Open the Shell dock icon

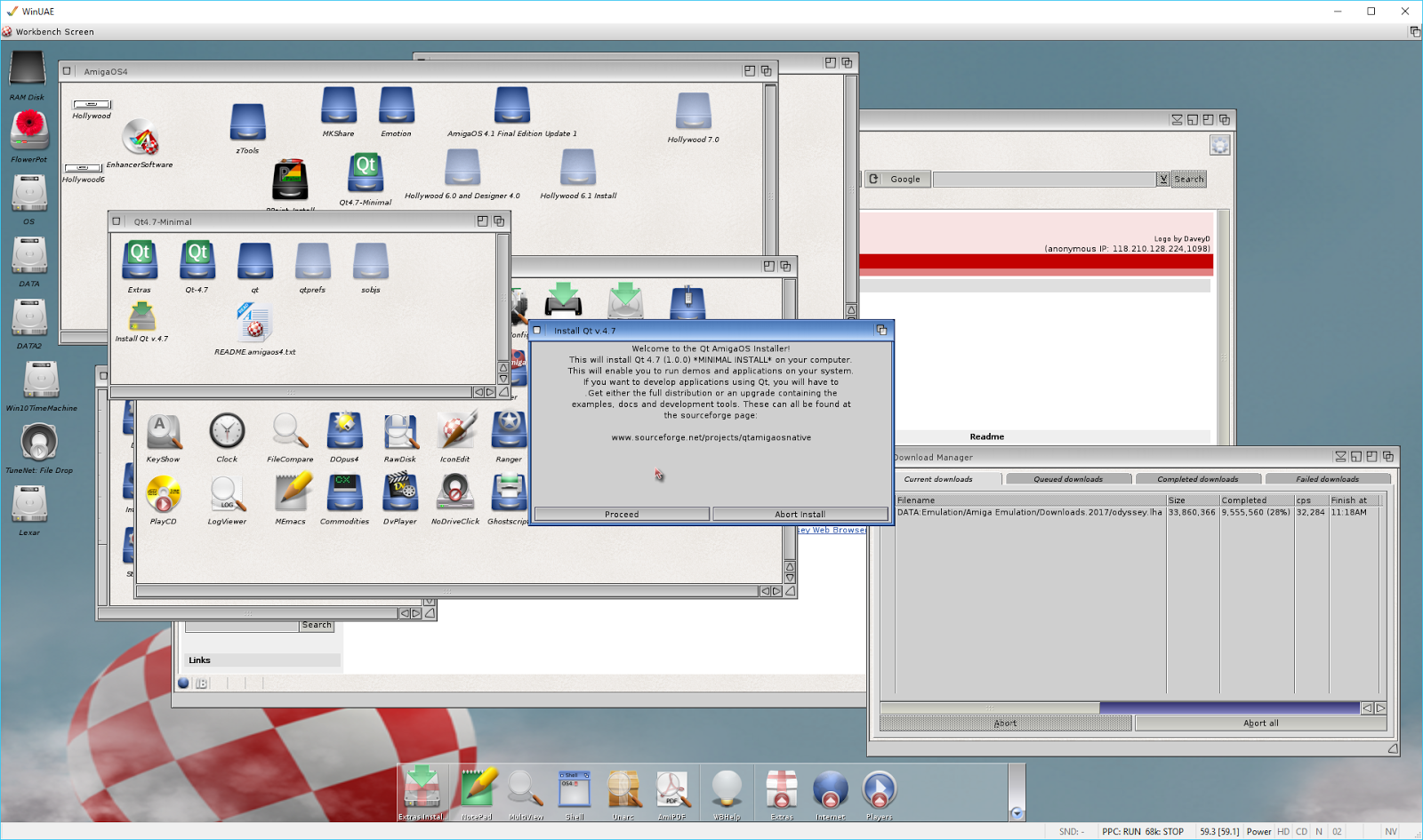(575, 791)
